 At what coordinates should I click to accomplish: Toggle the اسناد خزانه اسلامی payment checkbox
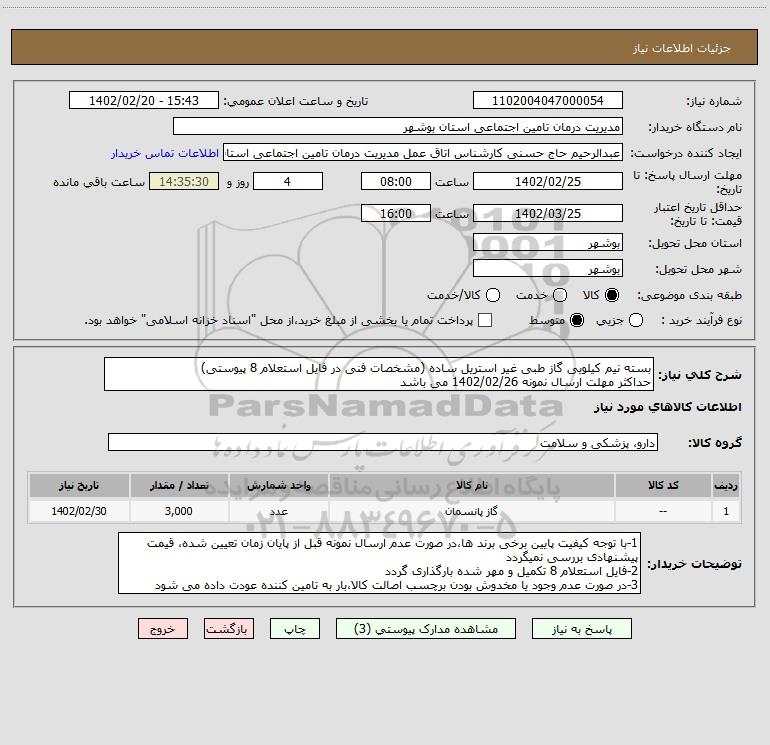485,320
